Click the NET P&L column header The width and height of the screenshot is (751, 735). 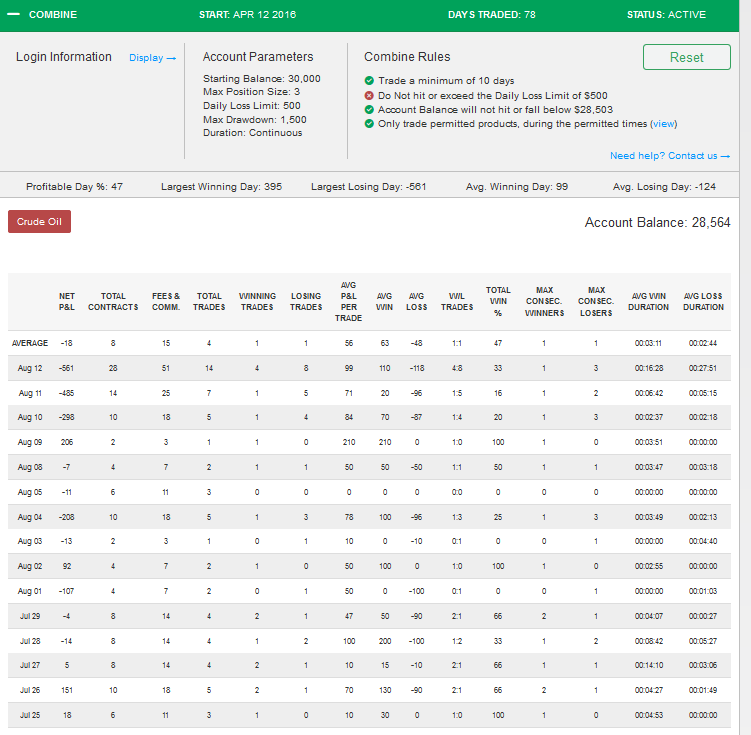(x=67, y=302)
